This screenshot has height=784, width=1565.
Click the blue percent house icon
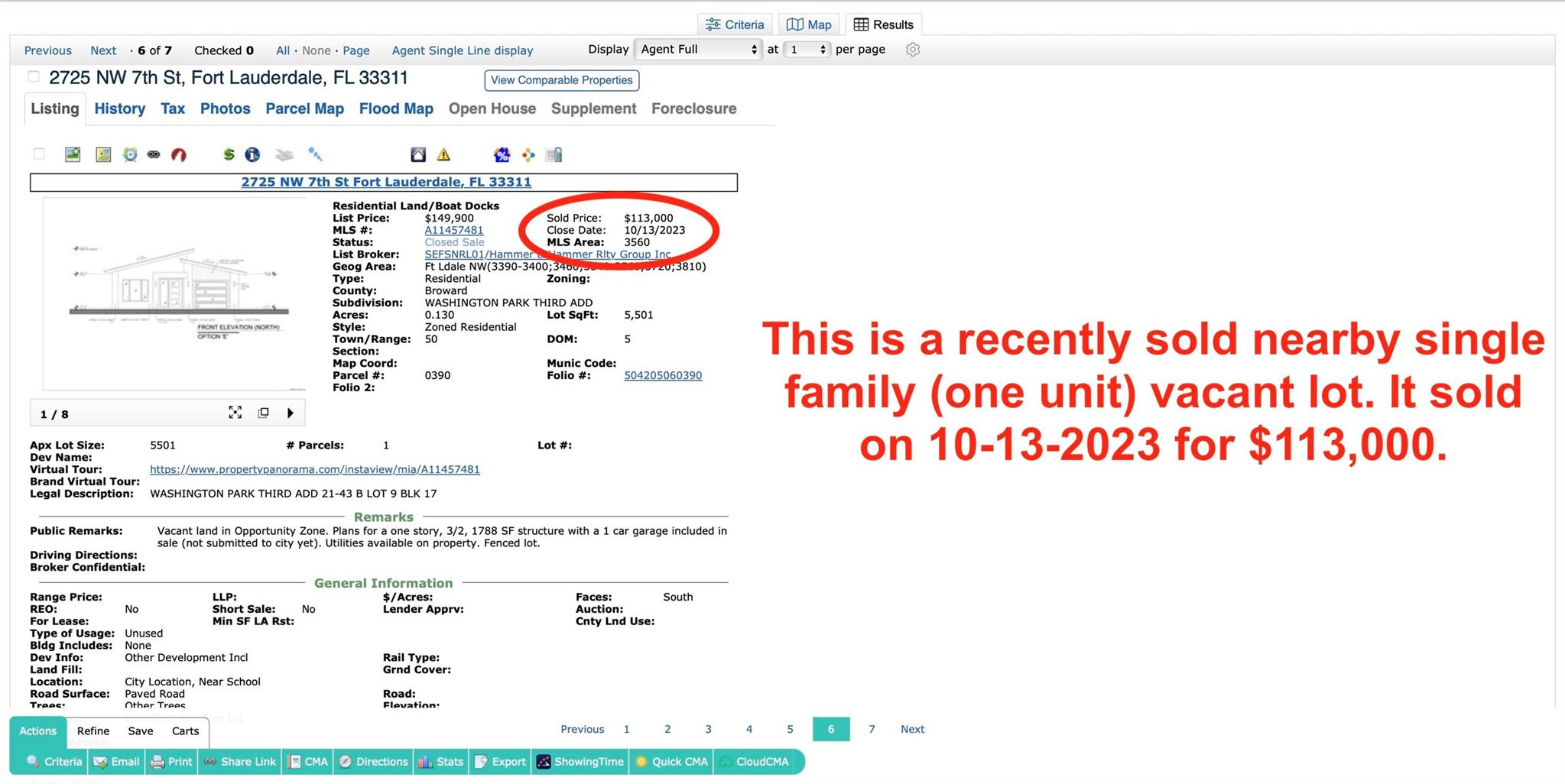pyautogui.click(x=502, y=155)
